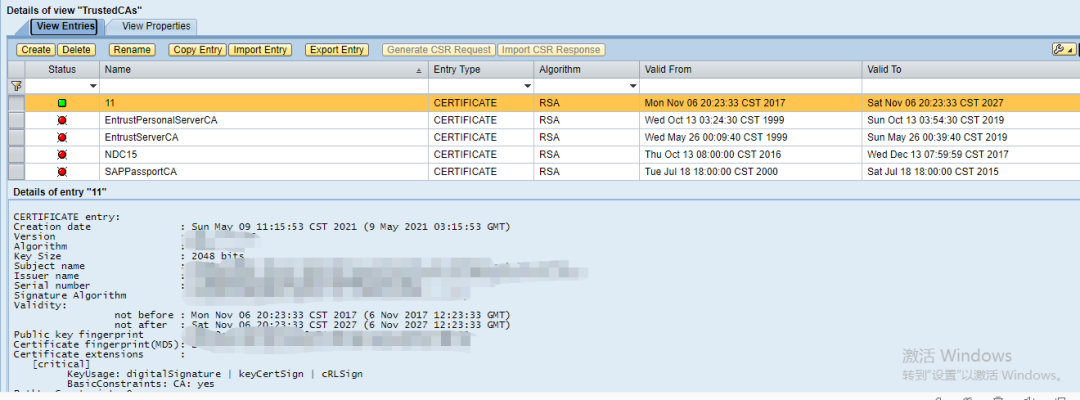
Task: Click the Generate CSR Request button
Action: (439, 50)
